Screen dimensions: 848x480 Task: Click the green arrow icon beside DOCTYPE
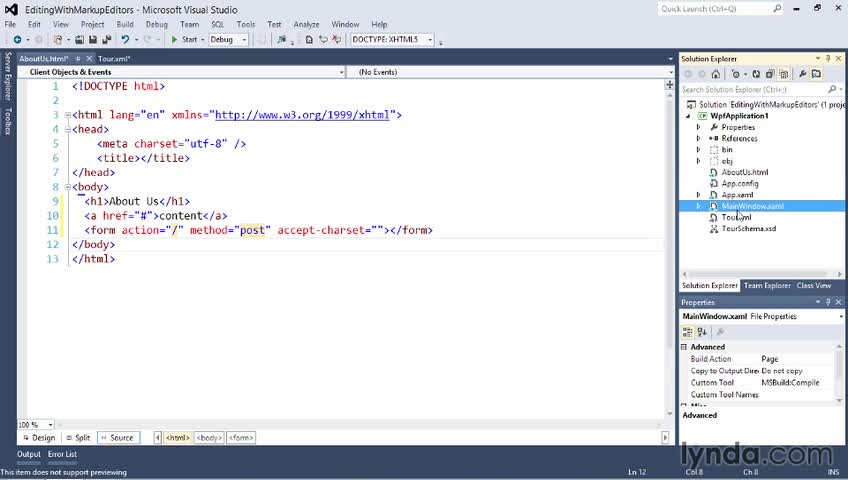323,39
